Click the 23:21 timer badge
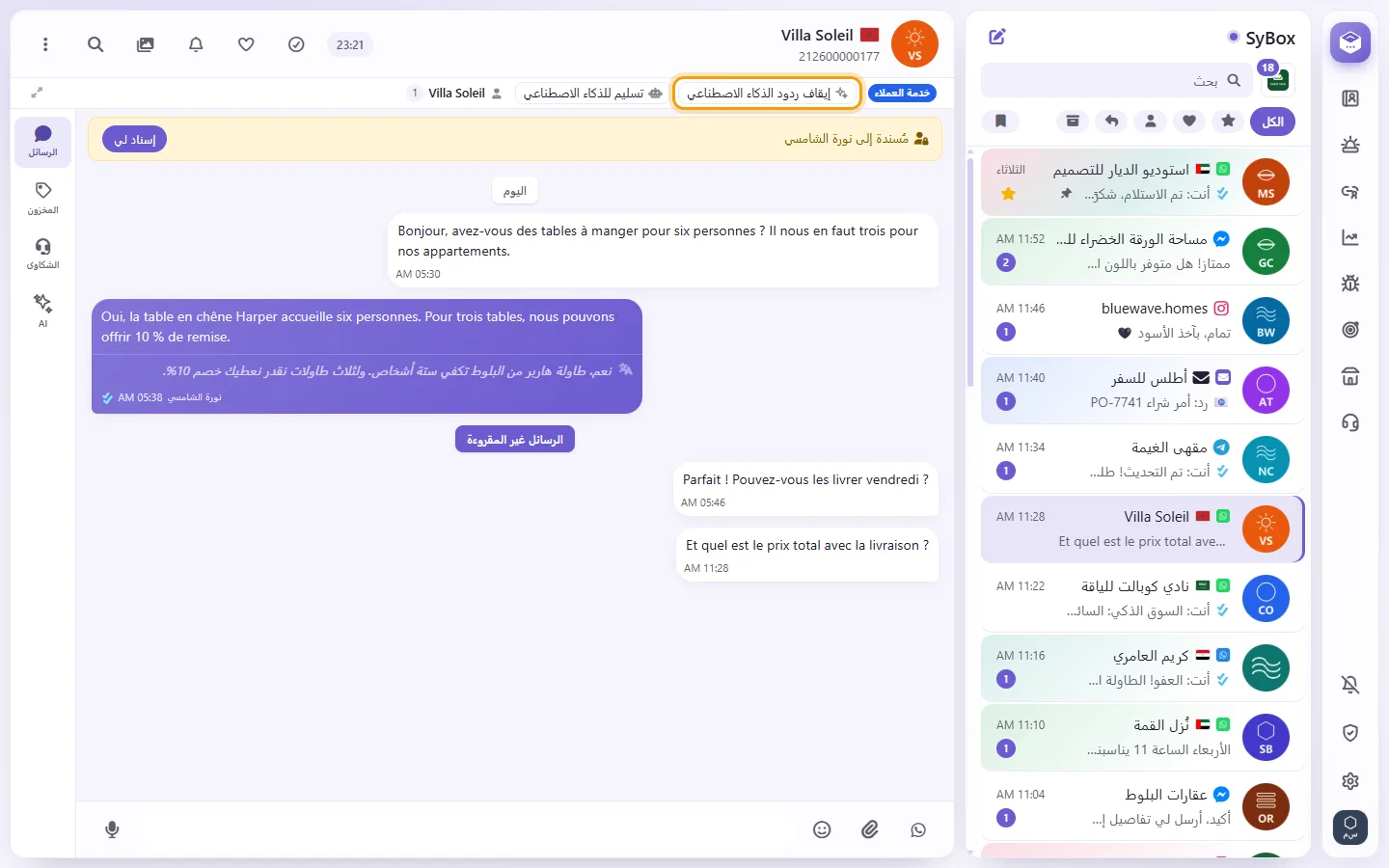The width and height of the screenshot is (1389, 868). (x=350, y=44)
